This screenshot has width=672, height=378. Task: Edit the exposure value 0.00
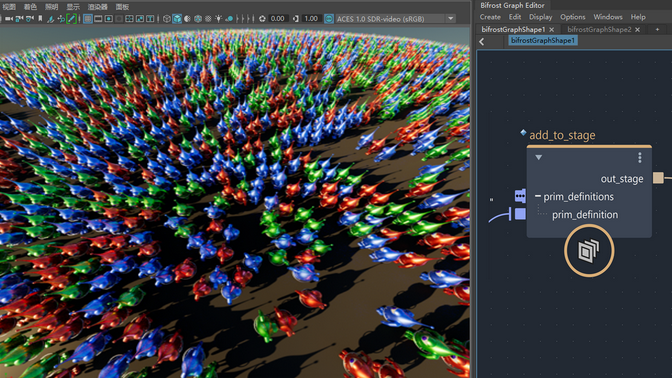click(x=278, y=19)
